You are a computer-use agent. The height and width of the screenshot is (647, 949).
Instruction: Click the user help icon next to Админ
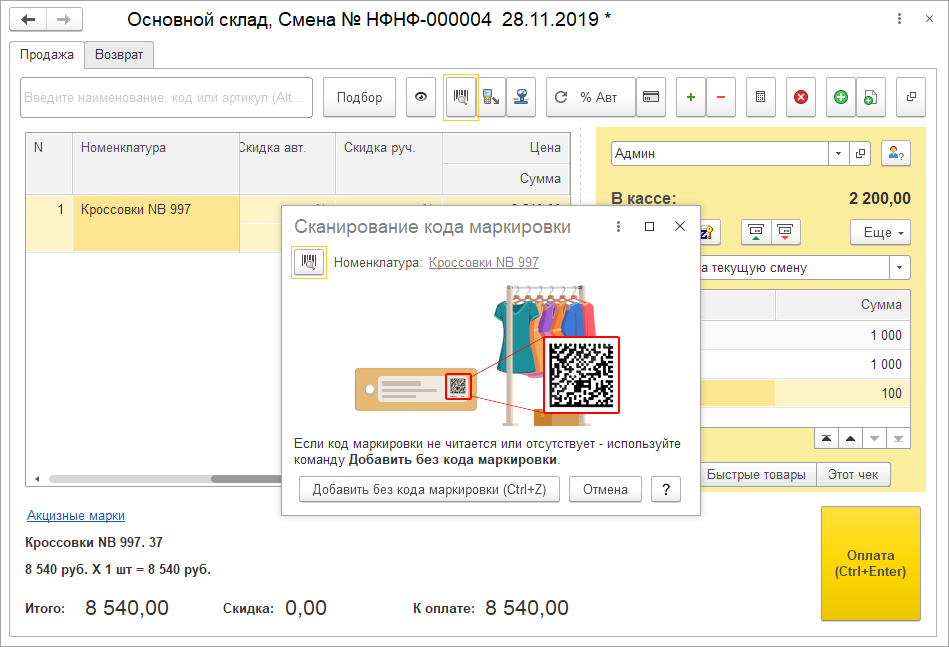(895, 154)
